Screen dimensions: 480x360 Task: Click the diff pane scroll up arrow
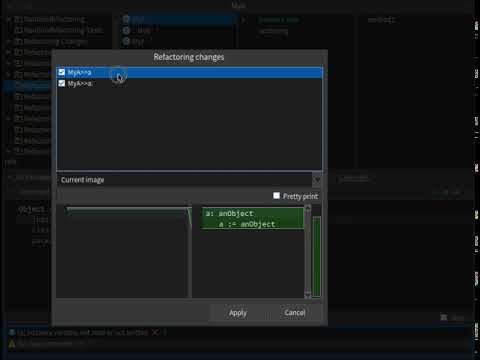308,208
